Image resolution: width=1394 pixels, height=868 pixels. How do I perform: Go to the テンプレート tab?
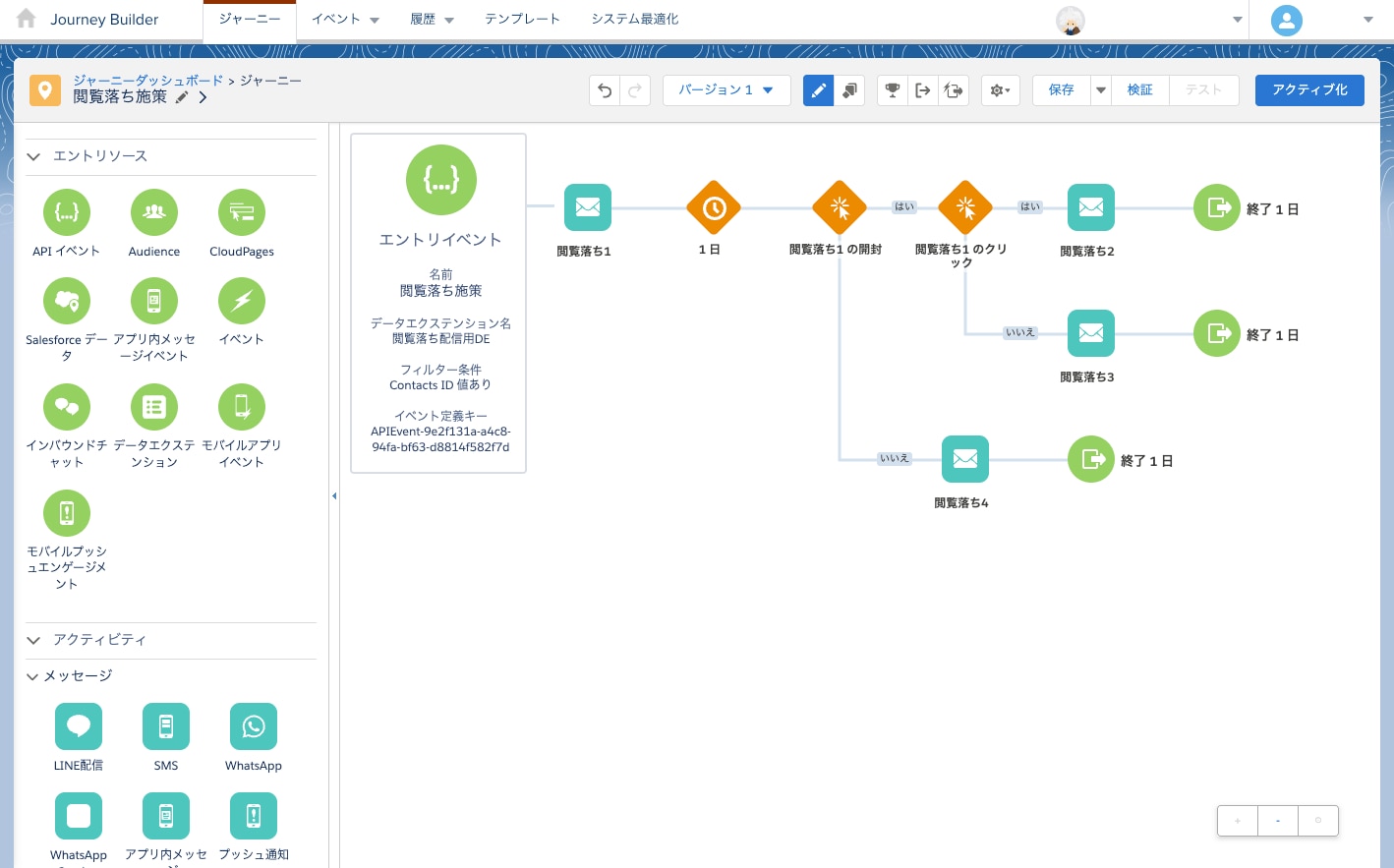click(x=522, y=20)
